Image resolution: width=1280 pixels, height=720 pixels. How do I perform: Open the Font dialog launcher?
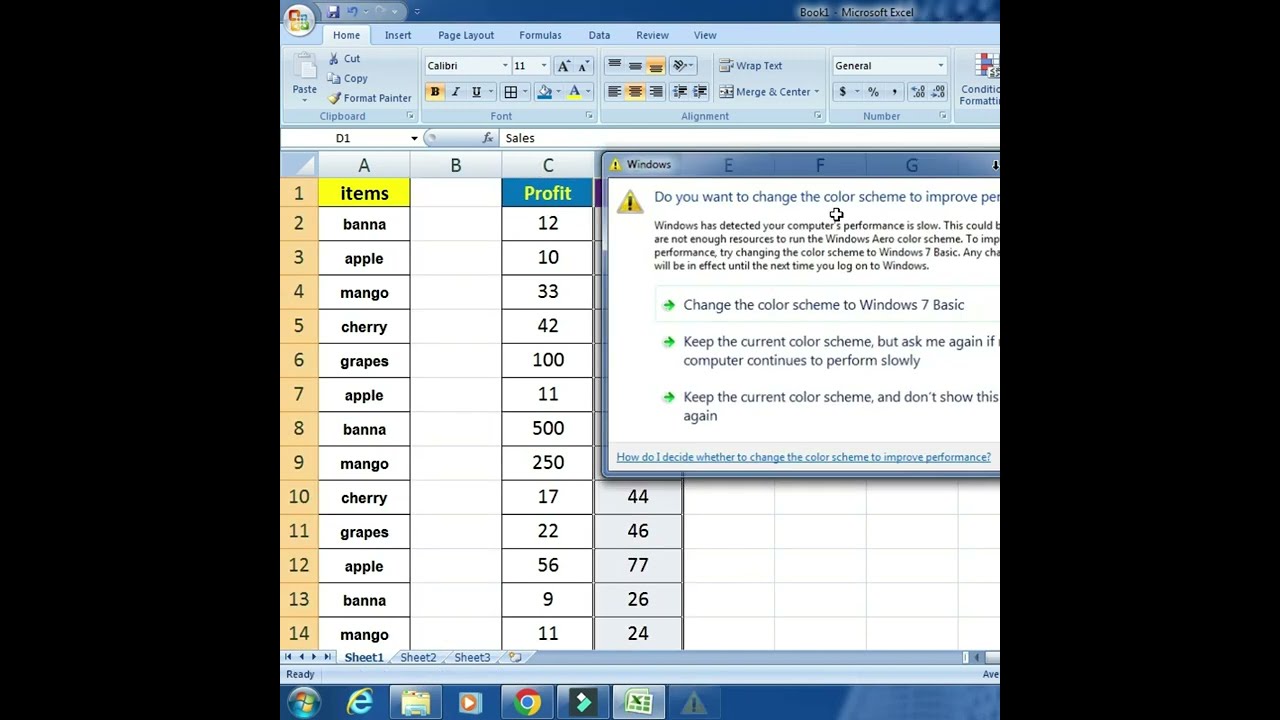(x=589, y=116)
